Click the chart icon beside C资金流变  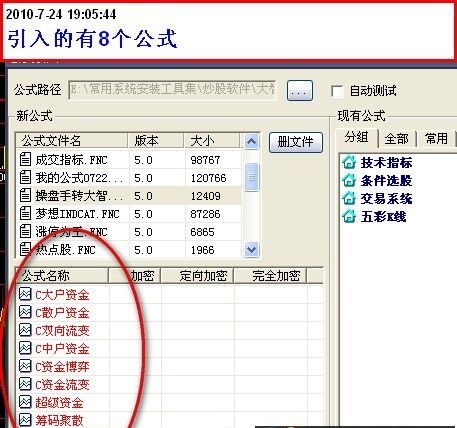pyautogui.click(x=25, y=384)
